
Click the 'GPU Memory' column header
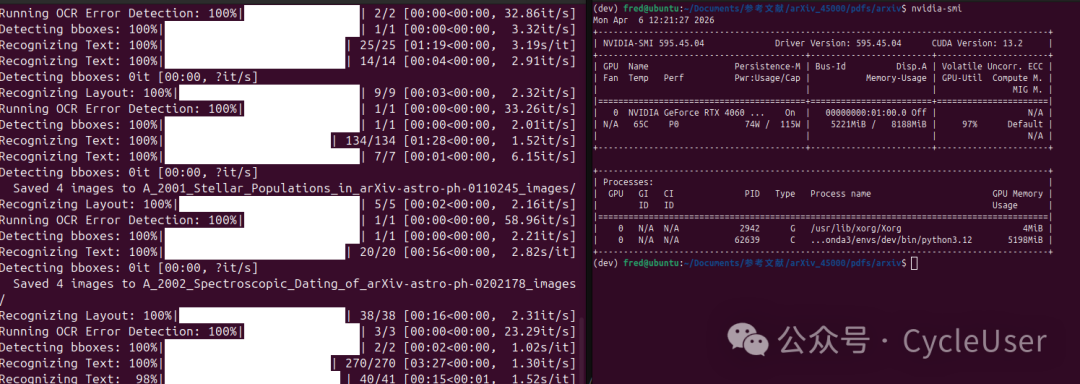click(x=1018, y=194)
